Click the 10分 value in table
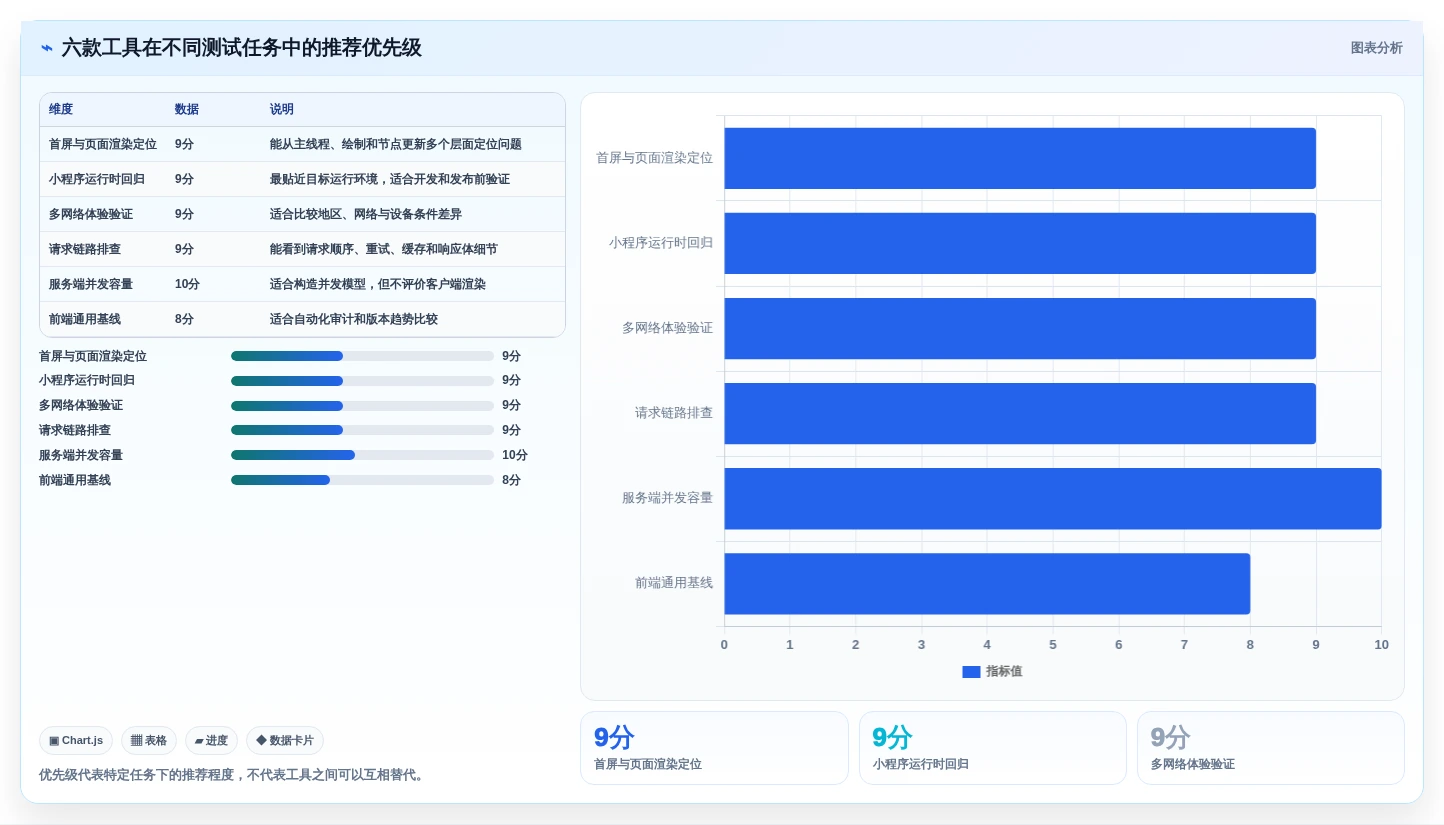The image size is (1444, 825). pos(187,284)
